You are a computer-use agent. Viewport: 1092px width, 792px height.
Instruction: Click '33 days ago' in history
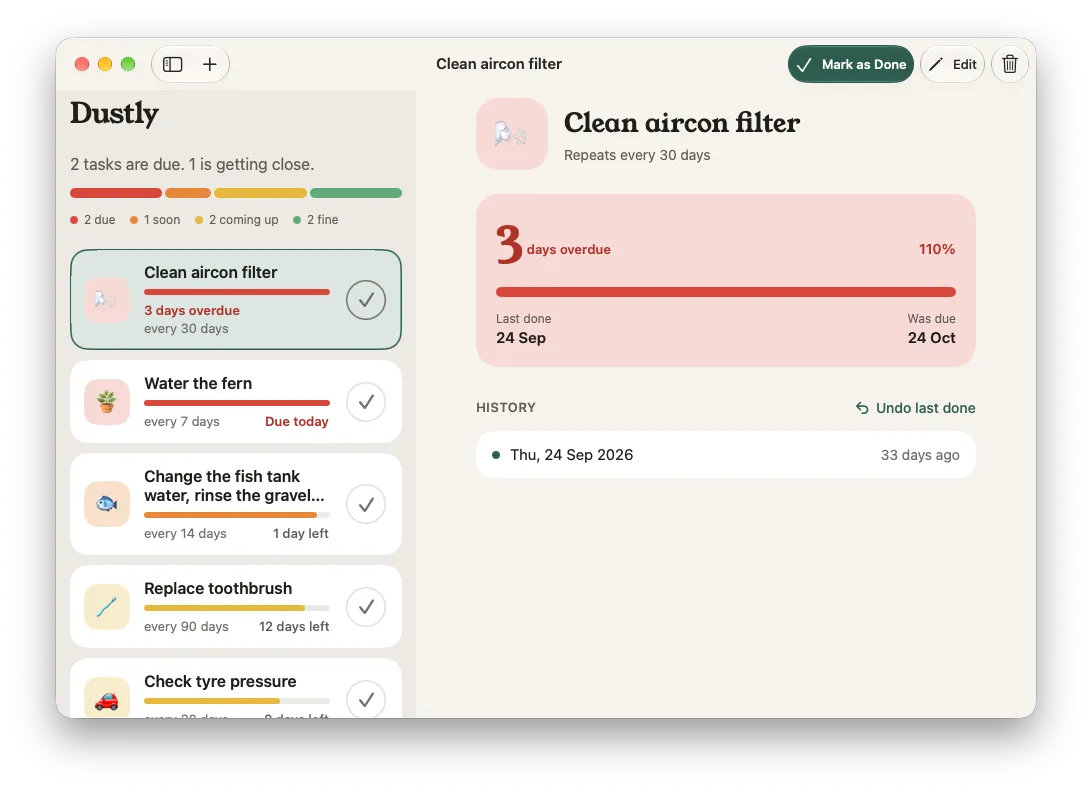coord(920,455)
